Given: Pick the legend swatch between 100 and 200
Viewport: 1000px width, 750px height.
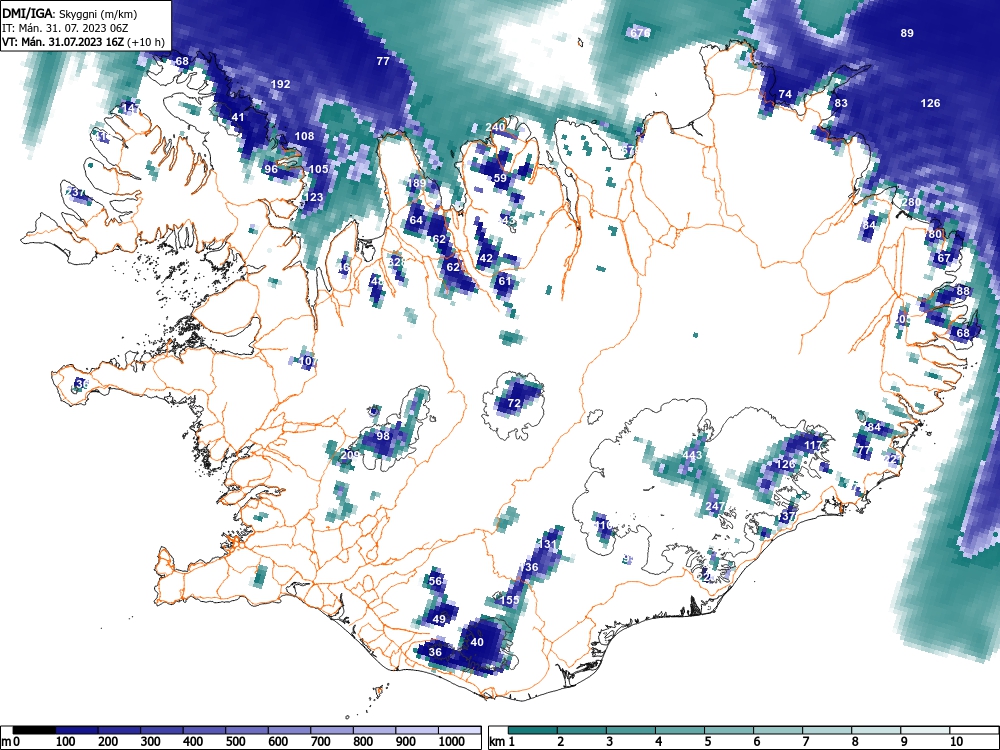Looking at the screenshot, I should point(77,730).
